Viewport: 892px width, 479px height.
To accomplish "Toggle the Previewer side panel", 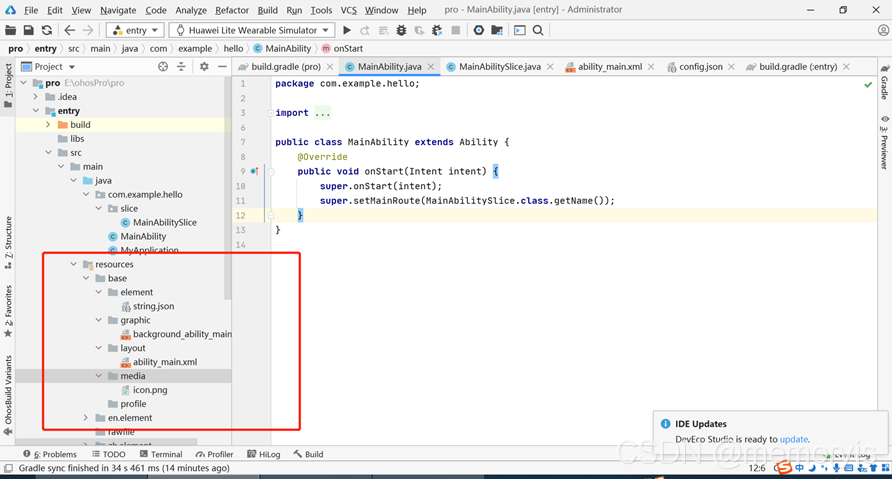I will pos(885,142).
